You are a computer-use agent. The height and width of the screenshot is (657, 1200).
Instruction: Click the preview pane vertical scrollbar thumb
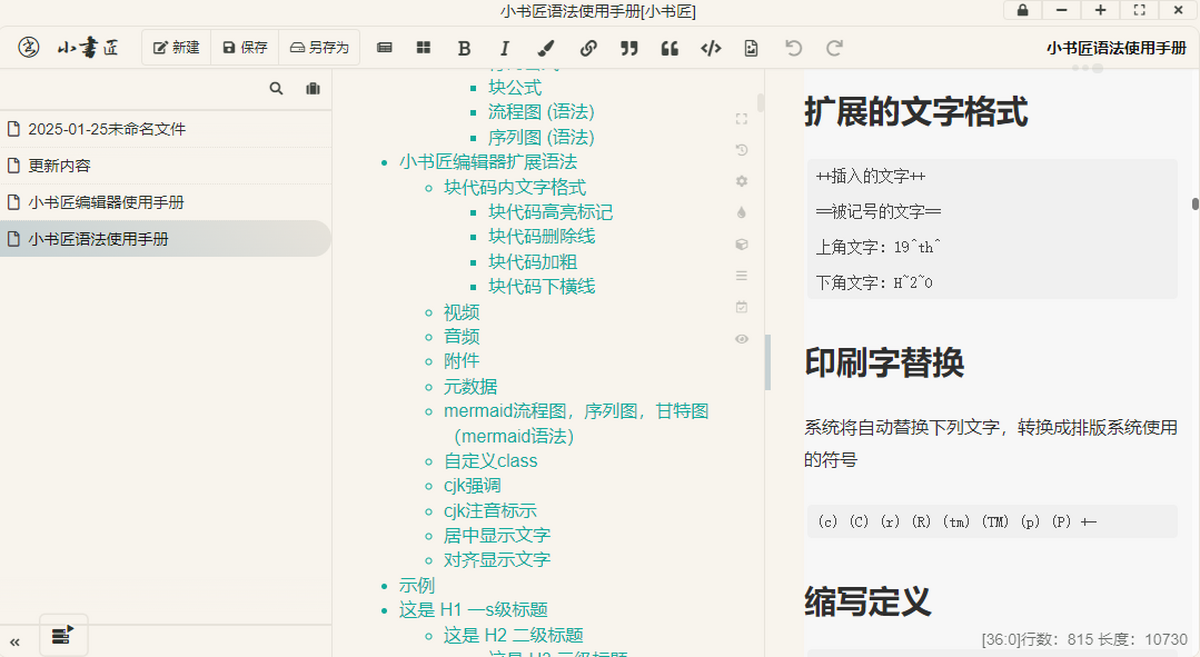tap(1195, 204)
